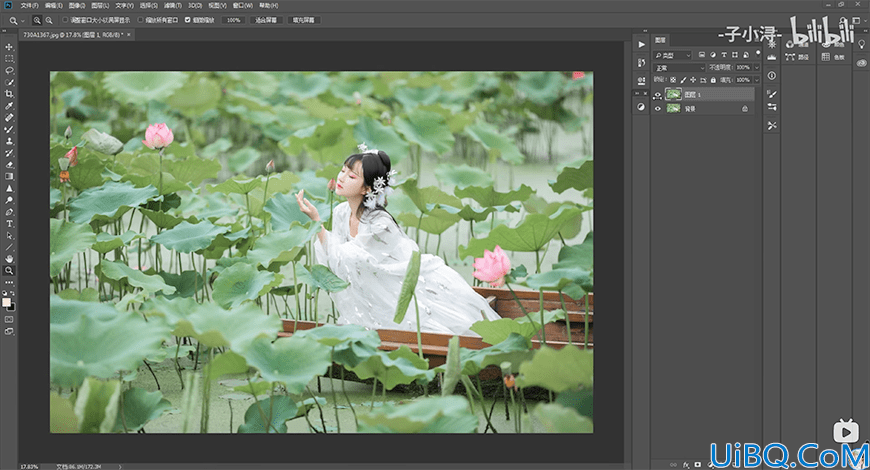Screen dimensions: 870x470
Task: Open the Actions panel play icon
Action: (641, 44)
